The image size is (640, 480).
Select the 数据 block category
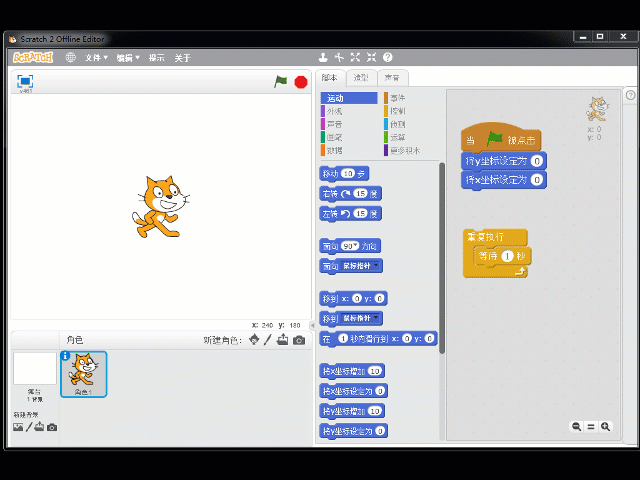(x=349, y=150)
